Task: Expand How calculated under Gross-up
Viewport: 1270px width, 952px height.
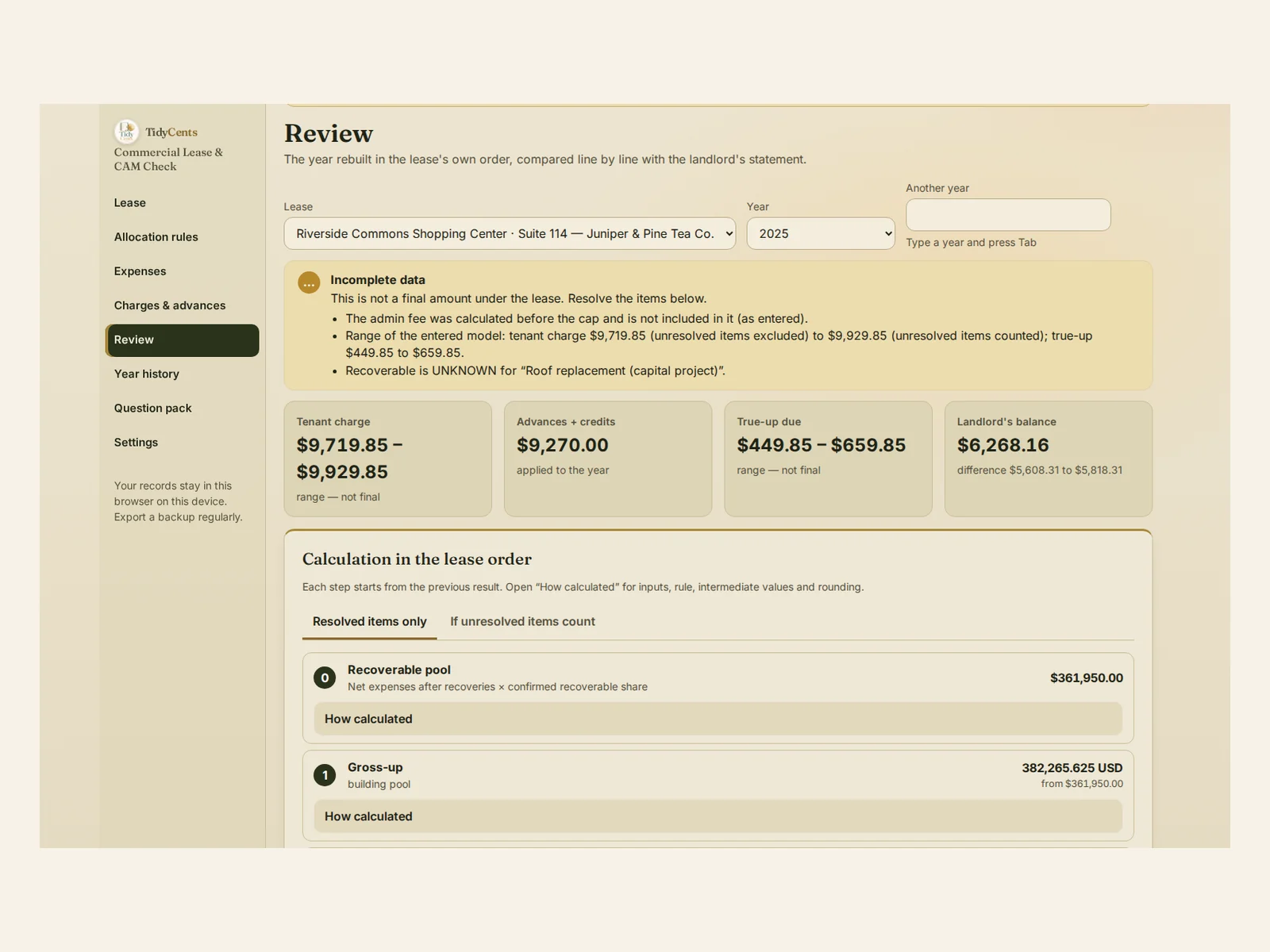Action: tap(718, 816)
